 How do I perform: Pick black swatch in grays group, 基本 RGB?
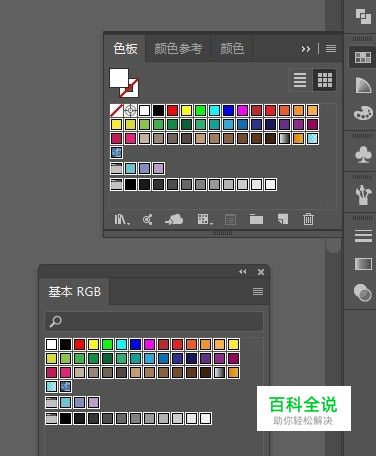[65, 418]
